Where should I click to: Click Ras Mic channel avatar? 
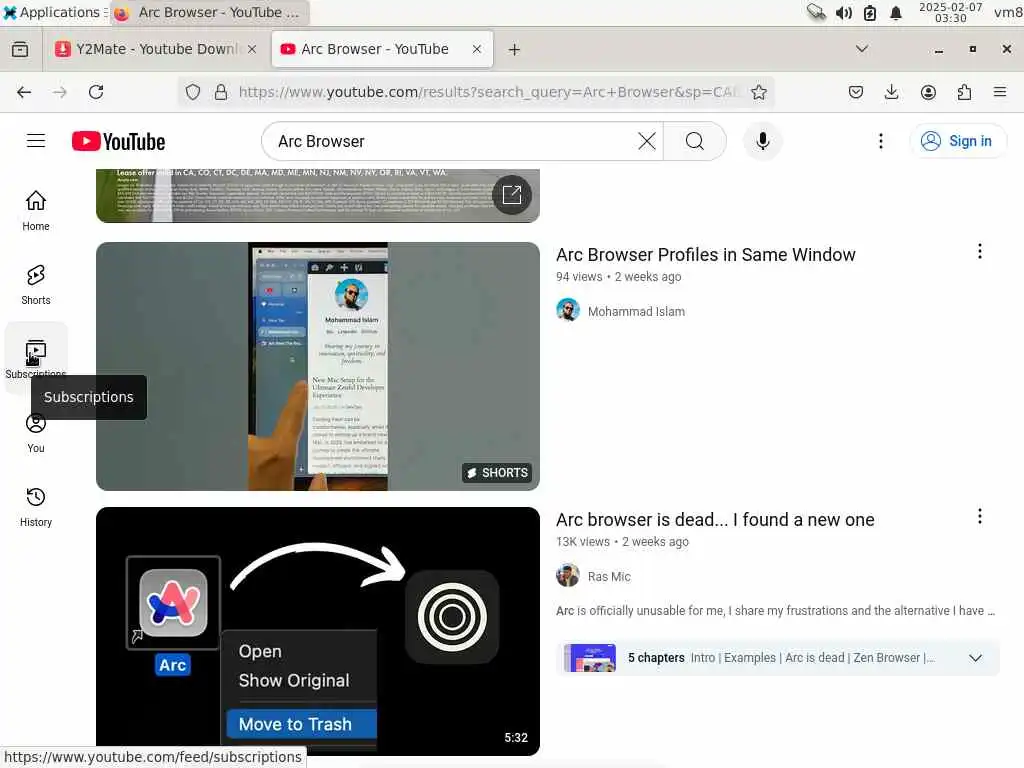tap(568, 575)
